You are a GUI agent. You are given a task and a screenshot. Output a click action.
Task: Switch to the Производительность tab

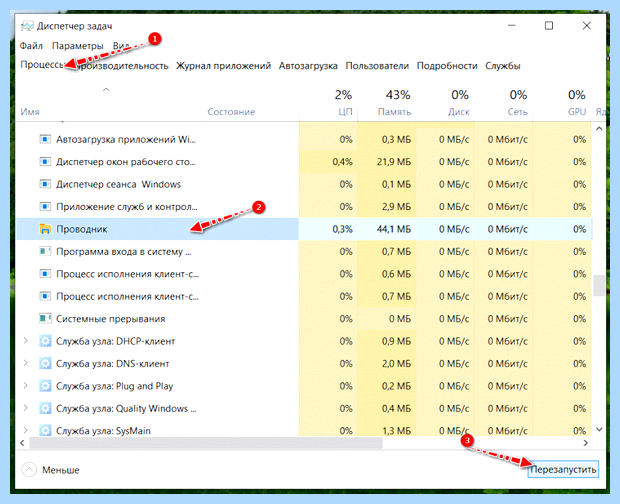tap(123, 66)
